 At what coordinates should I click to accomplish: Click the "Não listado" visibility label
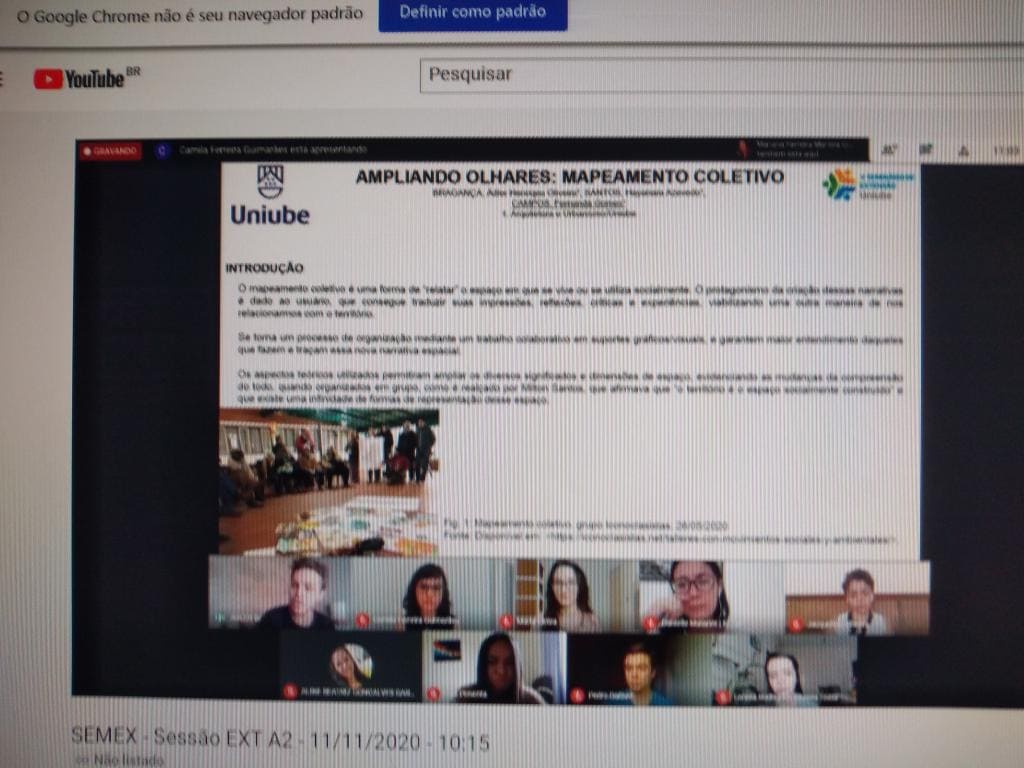click(129, 760)
